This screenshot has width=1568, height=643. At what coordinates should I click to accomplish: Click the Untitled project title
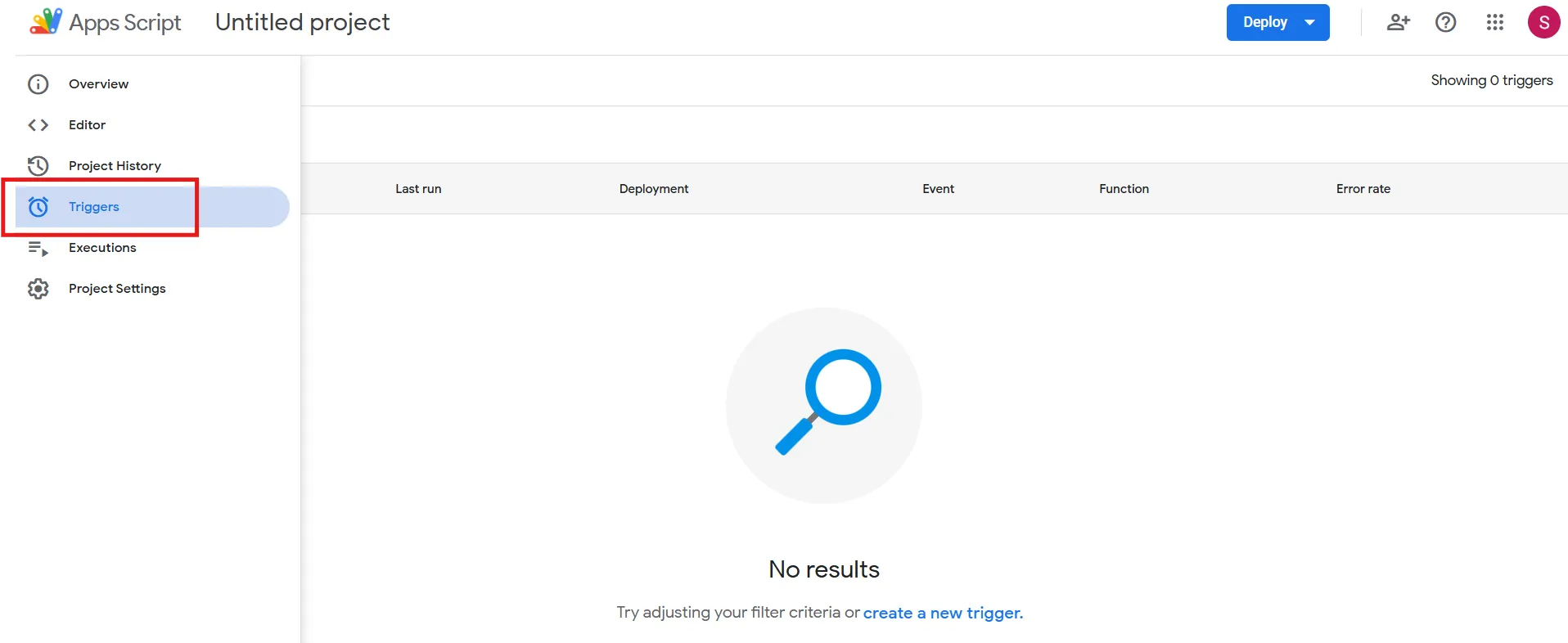click(x=303, y=22)
